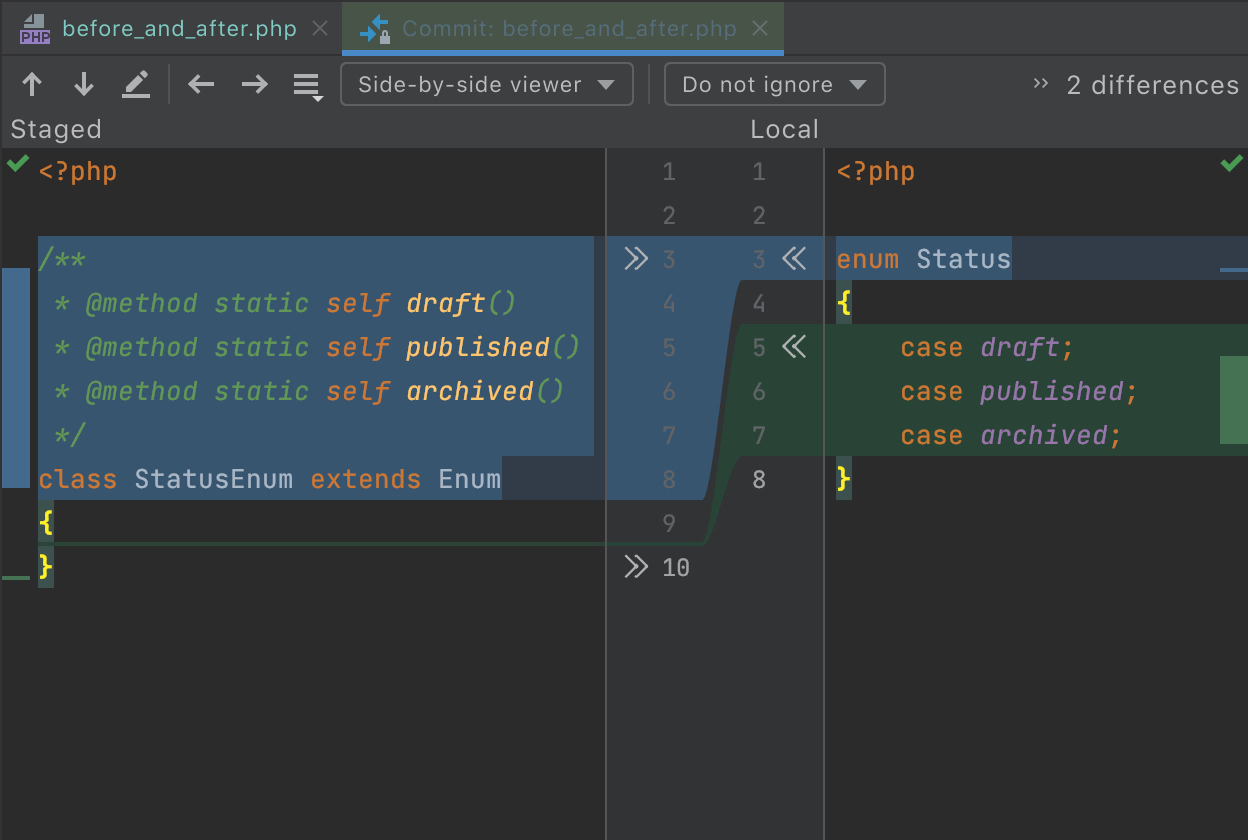Go to next file with right arrow
The image size is (1248, 840).
click(x=255, y=85)
